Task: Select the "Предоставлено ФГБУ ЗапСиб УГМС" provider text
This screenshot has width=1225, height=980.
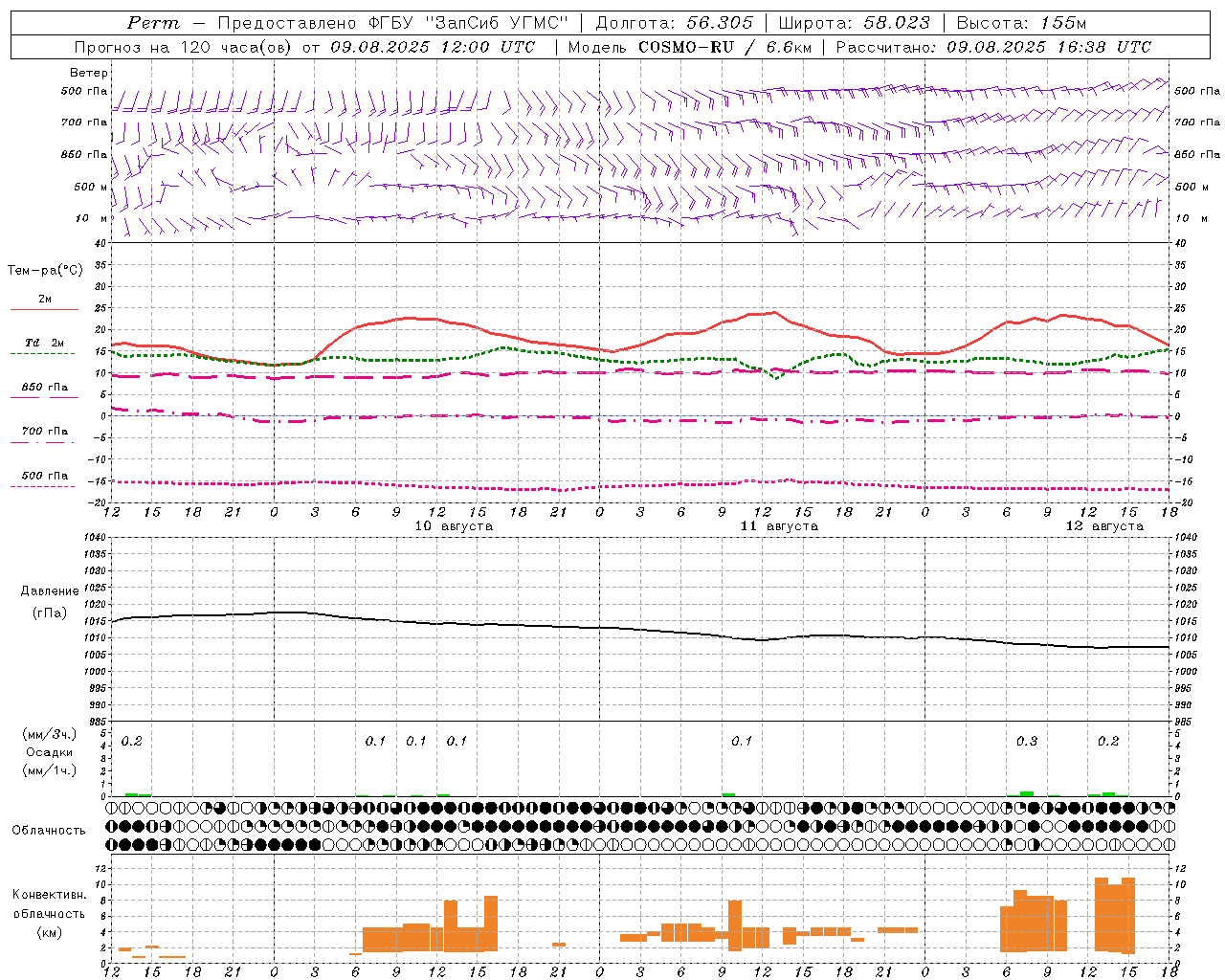Action: tap(393, 23)
